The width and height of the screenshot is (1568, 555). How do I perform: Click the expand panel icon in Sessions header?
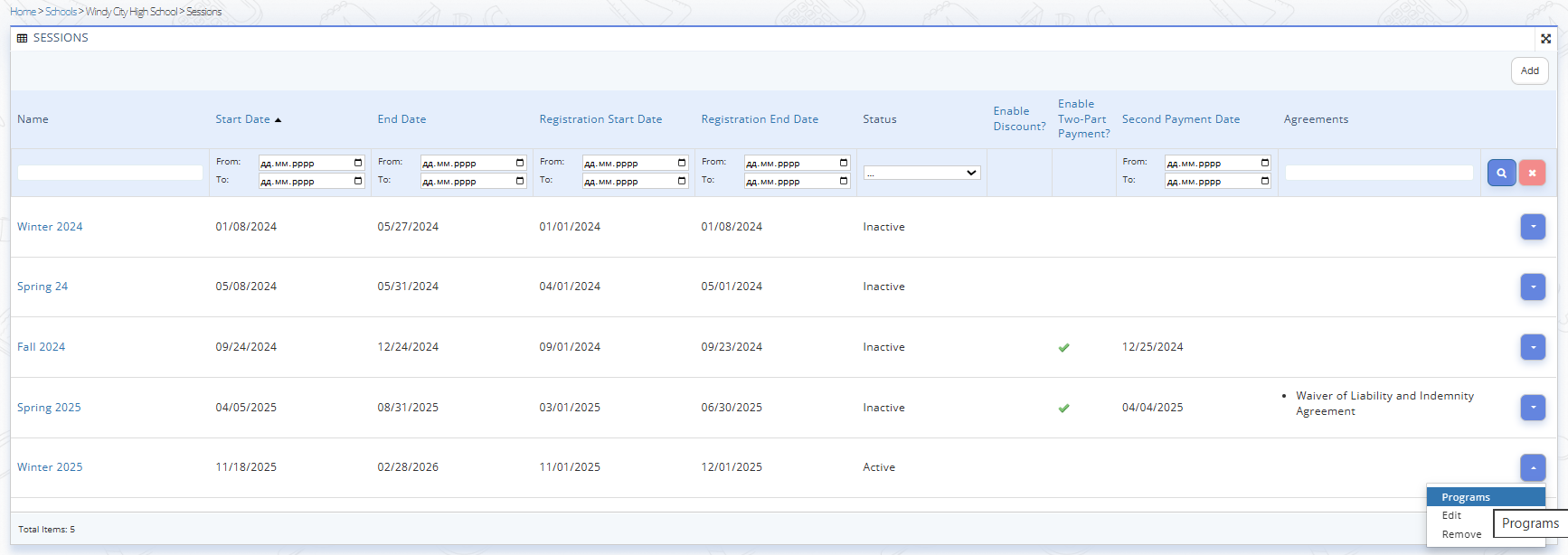point(1545,39)
